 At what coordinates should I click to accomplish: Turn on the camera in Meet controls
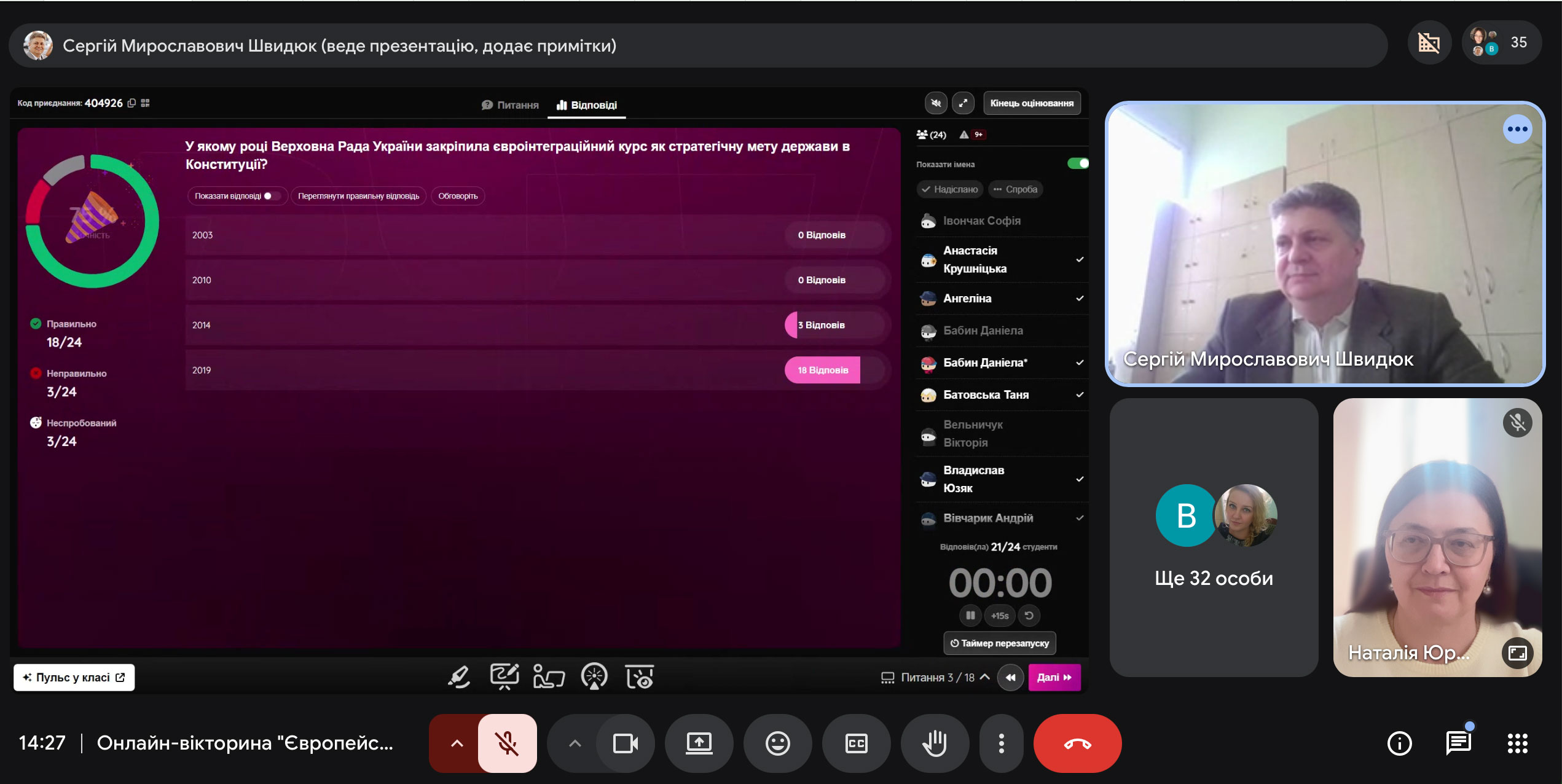[625, 743]
